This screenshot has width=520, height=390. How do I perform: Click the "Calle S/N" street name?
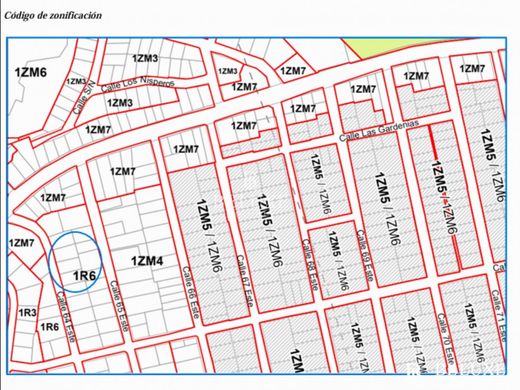[84, 97]
